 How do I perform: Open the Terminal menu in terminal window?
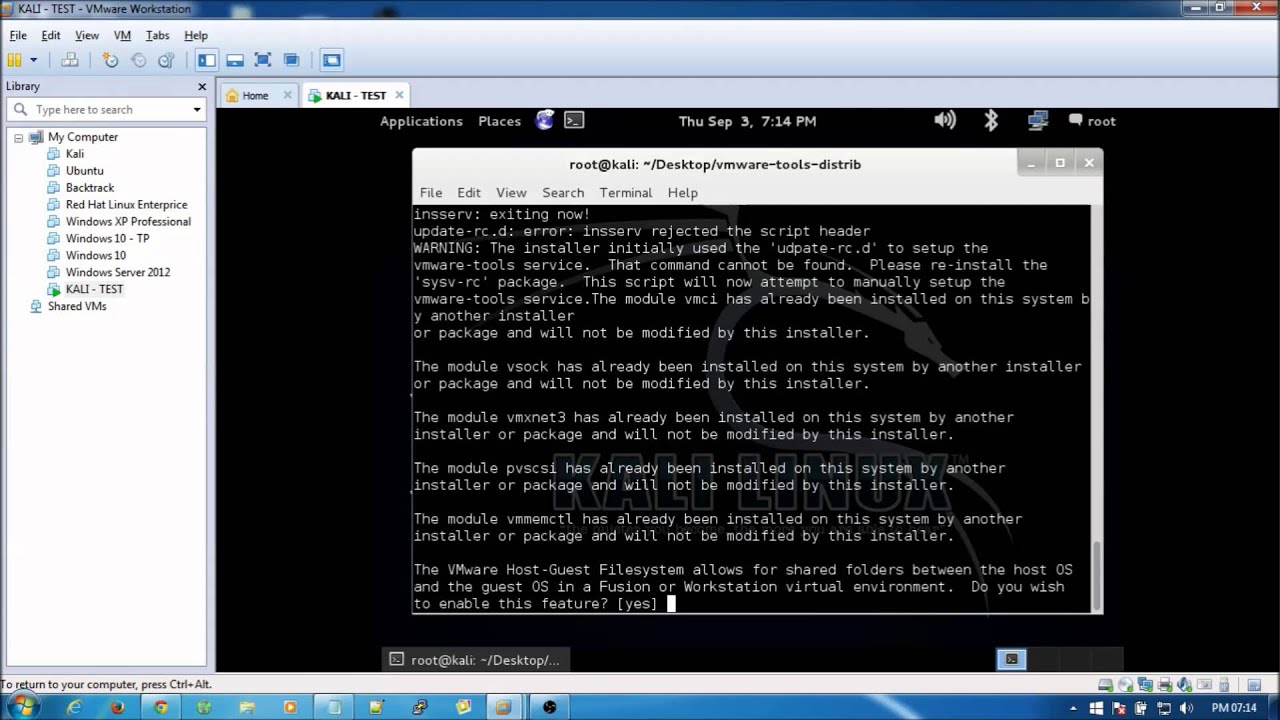coord(625,193)
